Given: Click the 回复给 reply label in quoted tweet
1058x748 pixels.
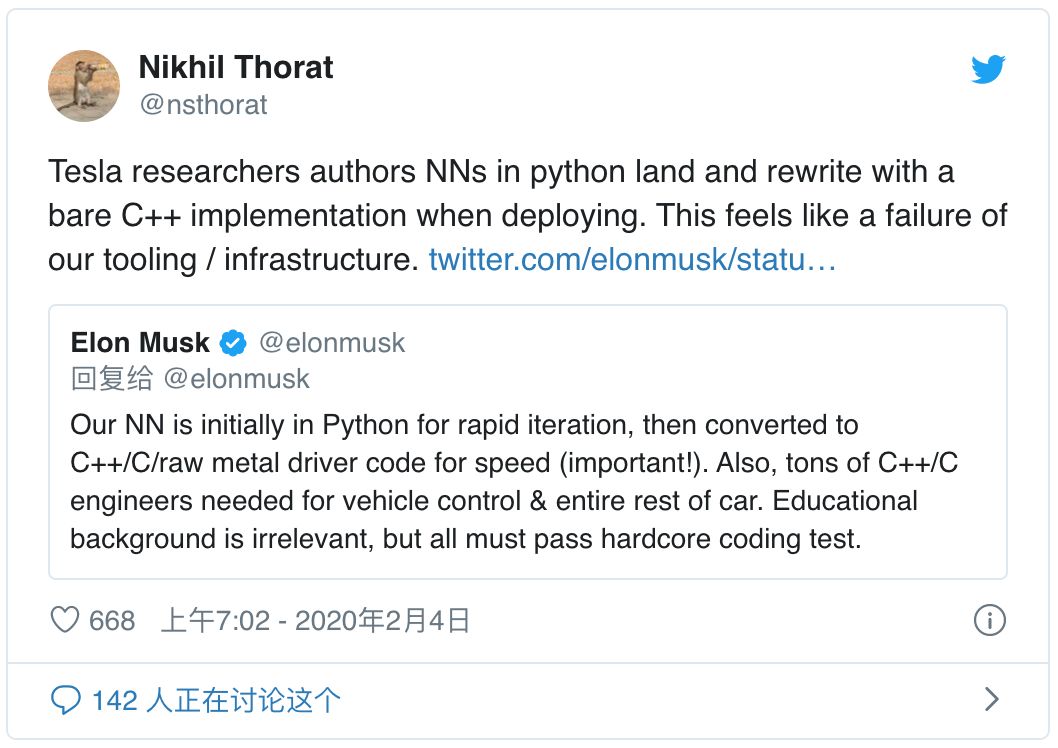Looking at the screenshot, I should pyautogui.click(x=111, y=378).
